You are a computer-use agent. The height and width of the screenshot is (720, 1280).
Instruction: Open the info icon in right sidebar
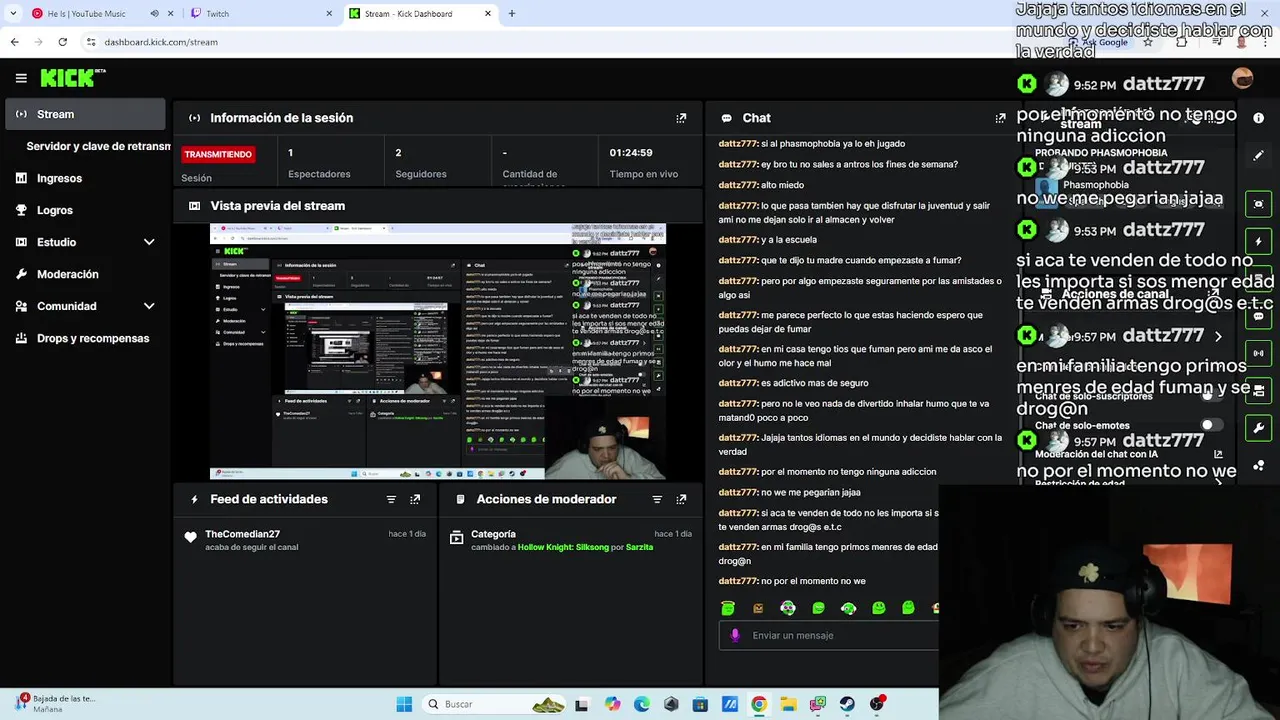(1258, 118)
